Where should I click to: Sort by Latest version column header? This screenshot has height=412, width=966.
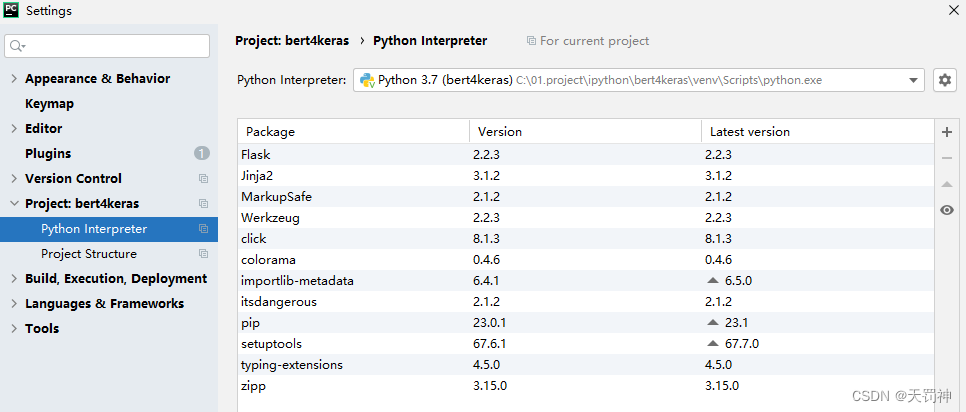[x=818, y=132]
